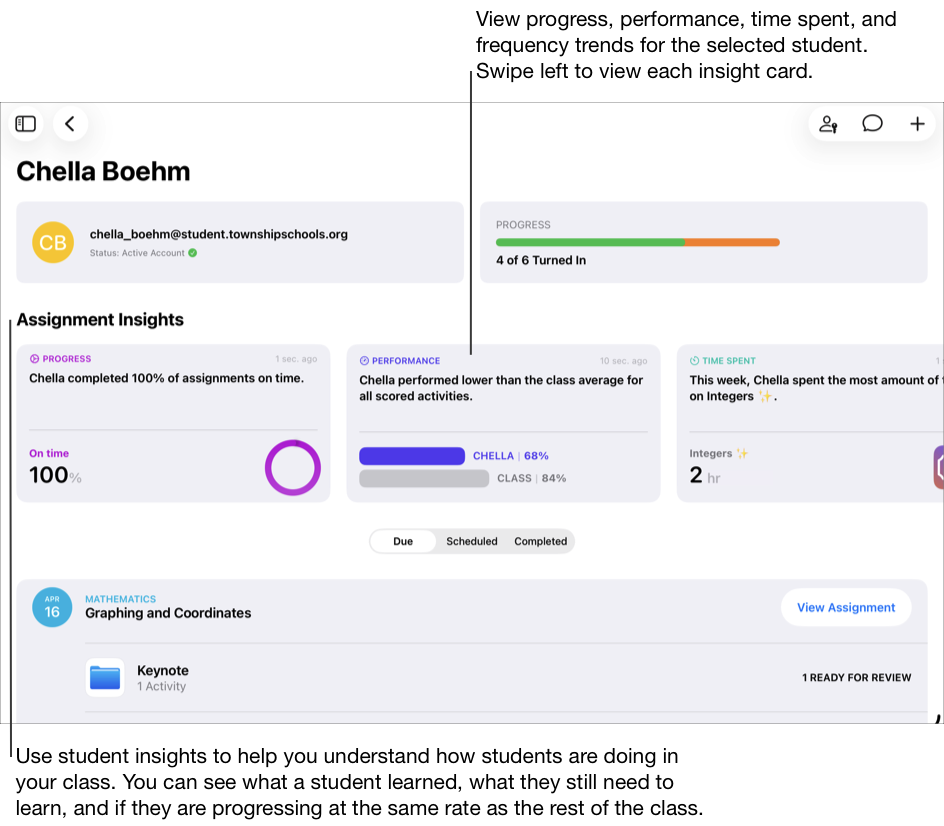Viewport: 944px width, 826px height.
Task: Toggle the sidebar visibility icon
Action: click(26, 123)
